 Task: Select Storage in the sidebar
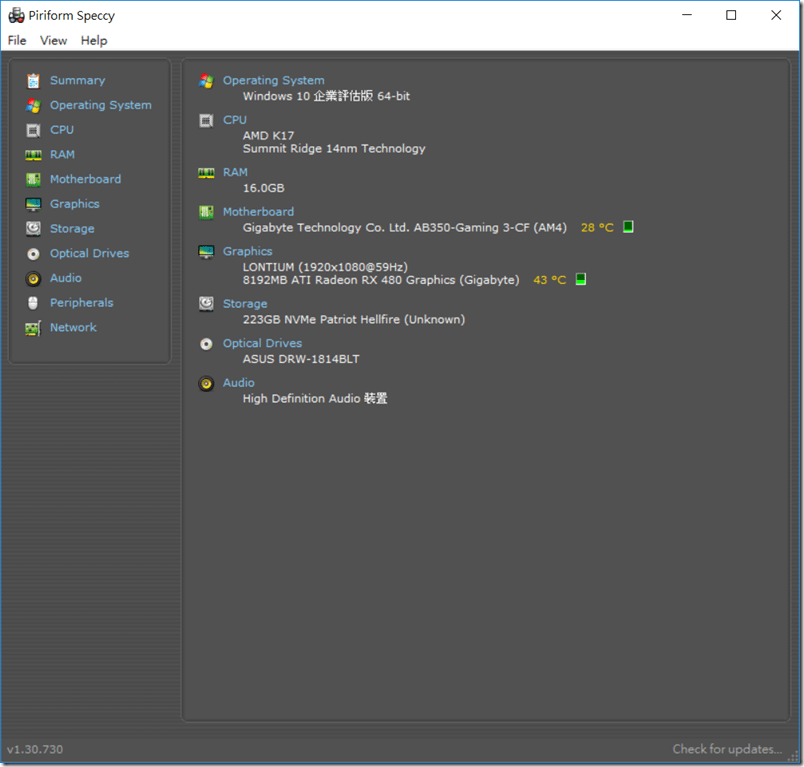(x=72, y=229)
